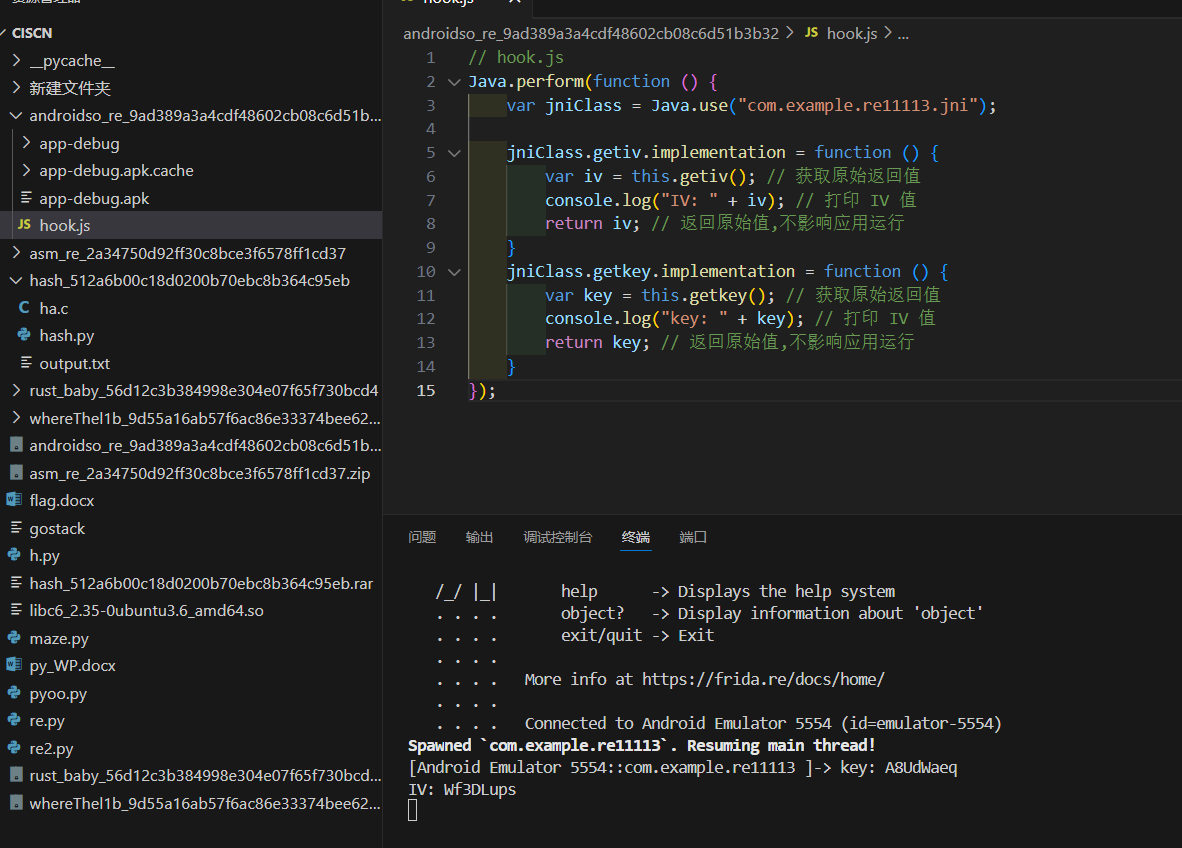1182x848 pixels.
Task: Click the breadcrumb ellipsis symbol segment
Action: click(903, 33)
